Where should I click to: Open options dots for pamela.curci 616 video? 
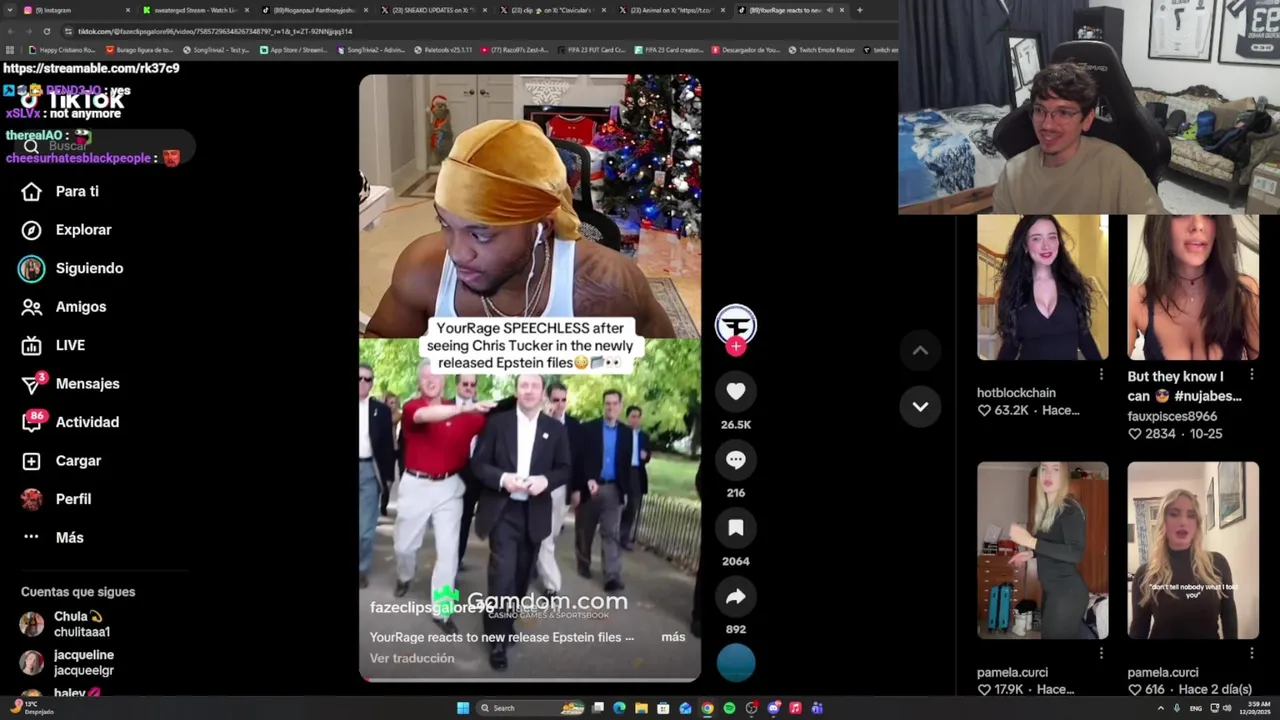pyautogui.click(x=1252, y=653)
